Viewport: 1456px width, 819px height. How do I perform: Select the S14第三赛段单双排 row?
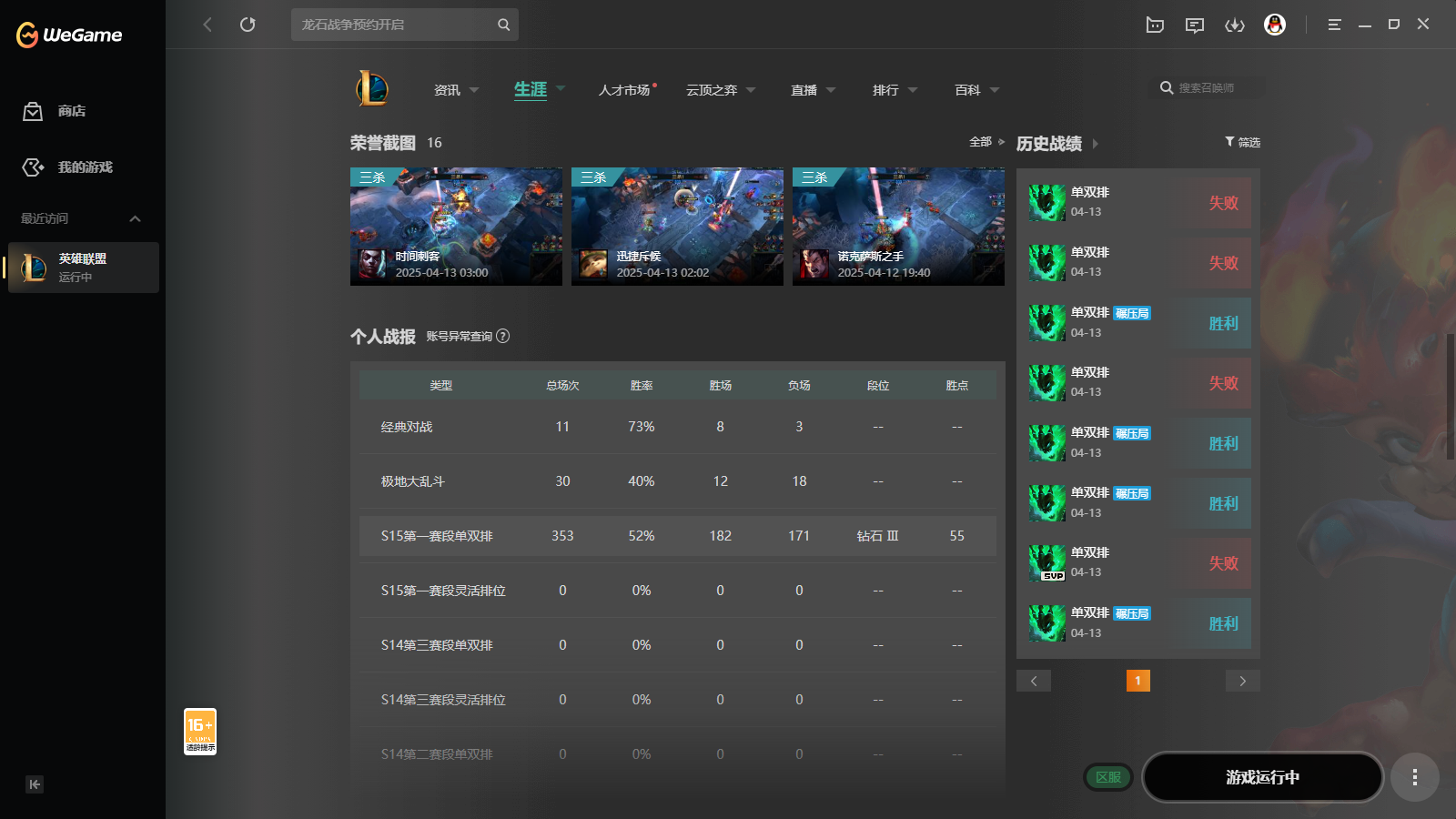(x=677, y=645)
